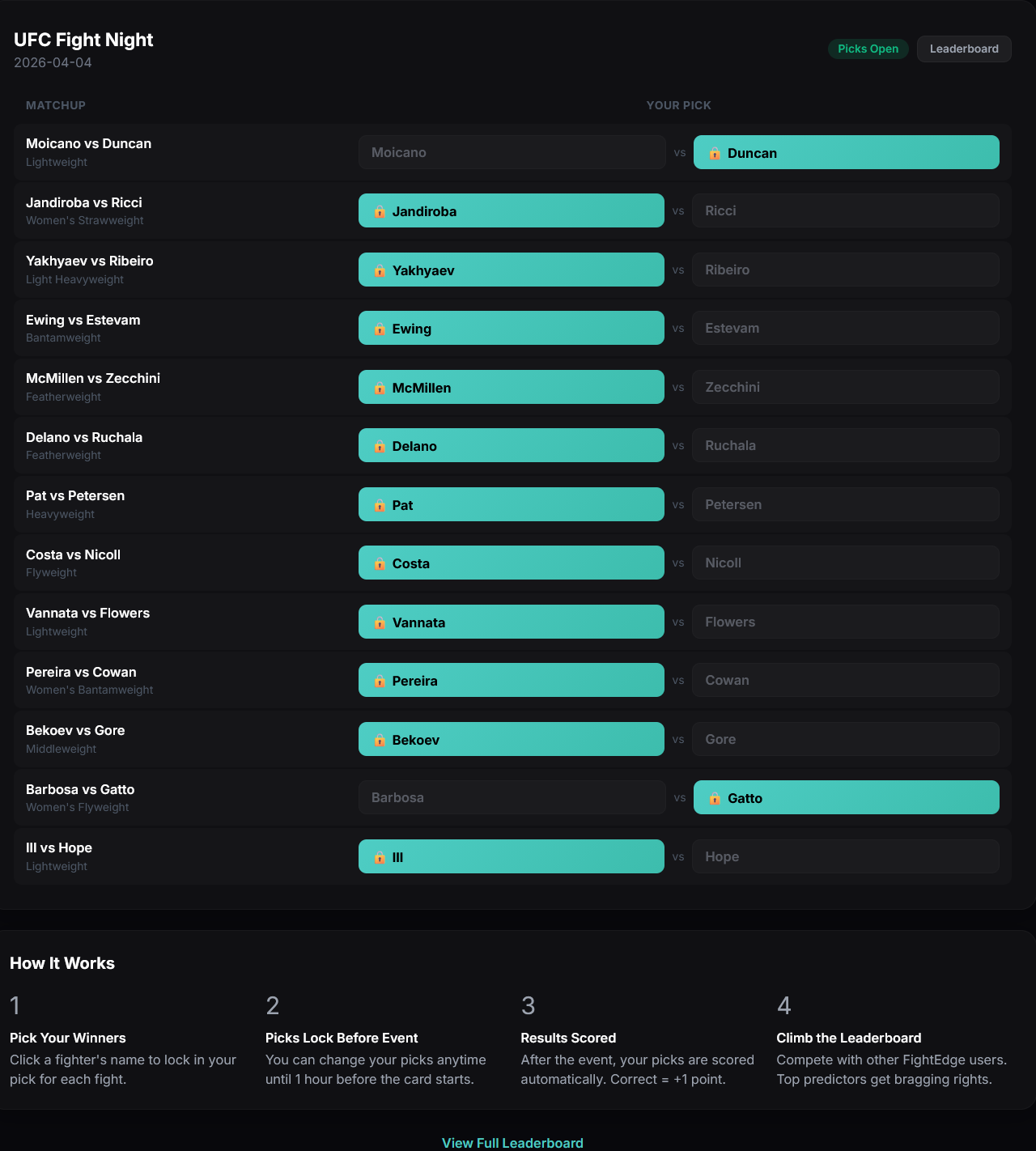Switch pick to Cowan
Image resolution: width=1036 pixels, height=1151 pixels.
[846, 680]
